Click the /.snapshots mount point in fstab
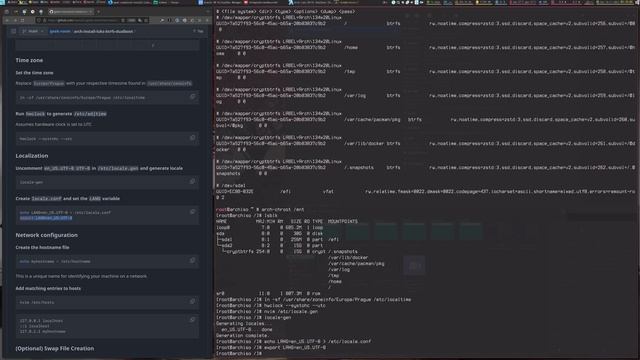Viewport: 640px width, 360px height. point(359,167)
